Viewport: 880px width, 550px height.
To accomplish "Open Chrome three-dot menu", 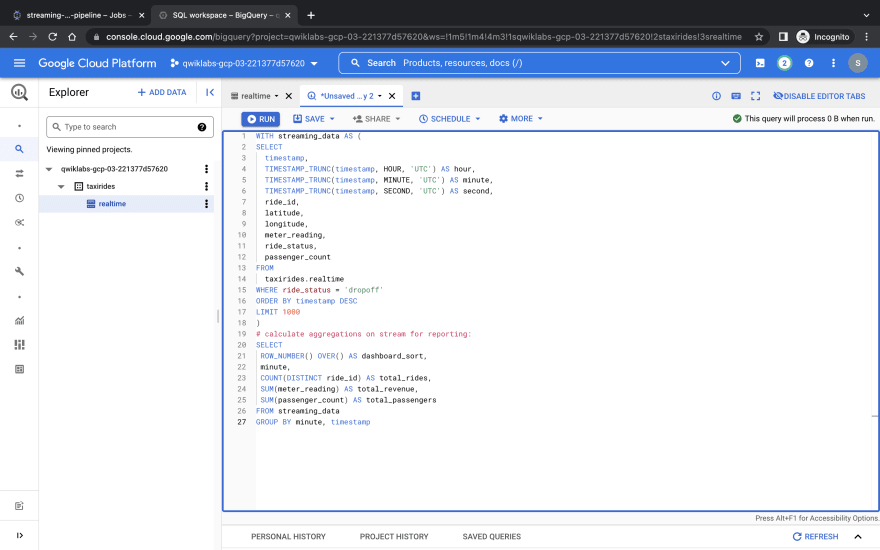I will pos(867,37).
